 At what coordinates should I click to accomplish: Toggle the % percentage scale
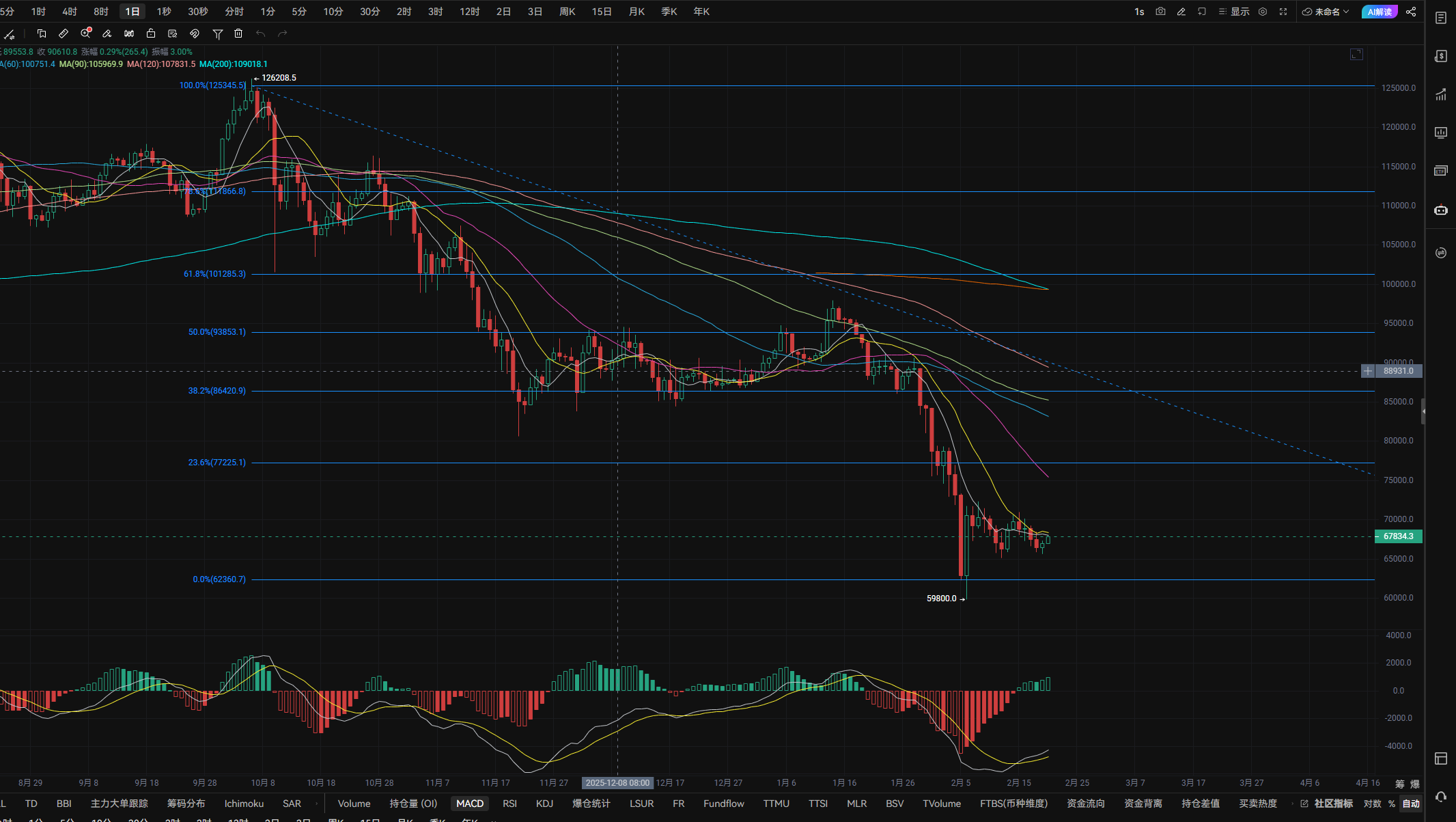pyautogui.click(x=1392, y=804)
